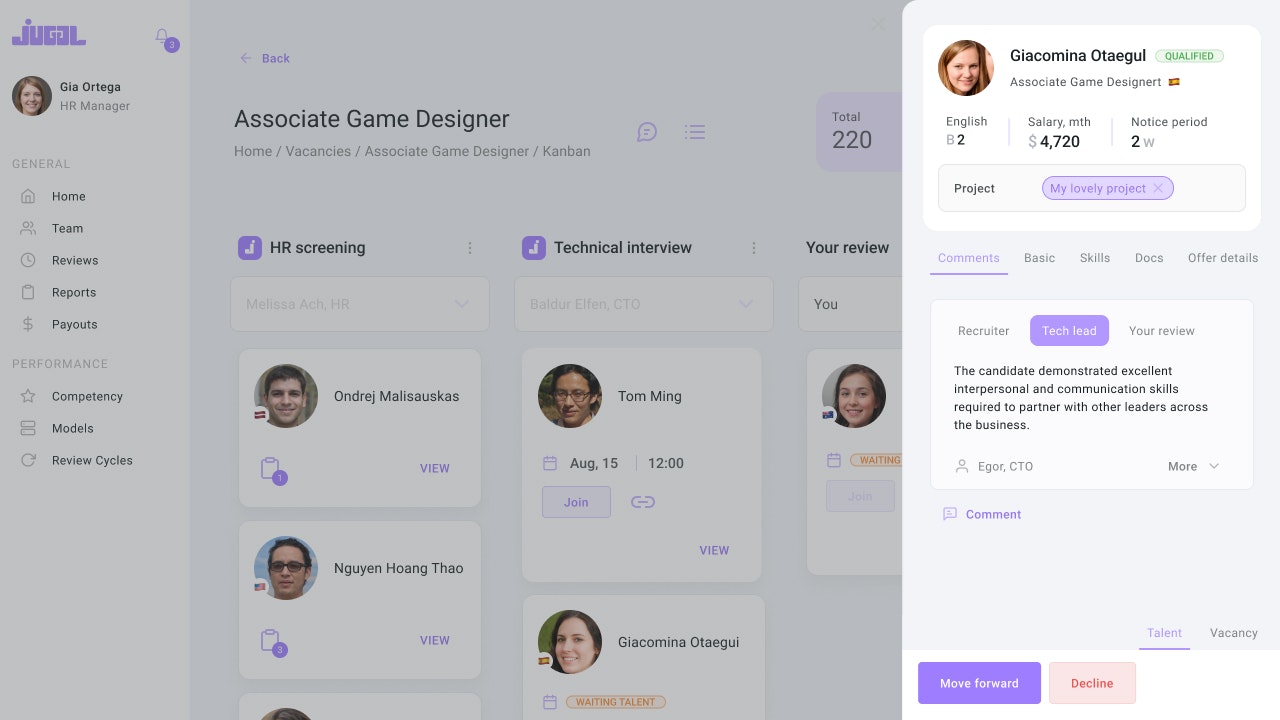The width and height of the screenshot is (1280, 720).
Task: Switch to the Talent tab
Action: coord(1164,633)
